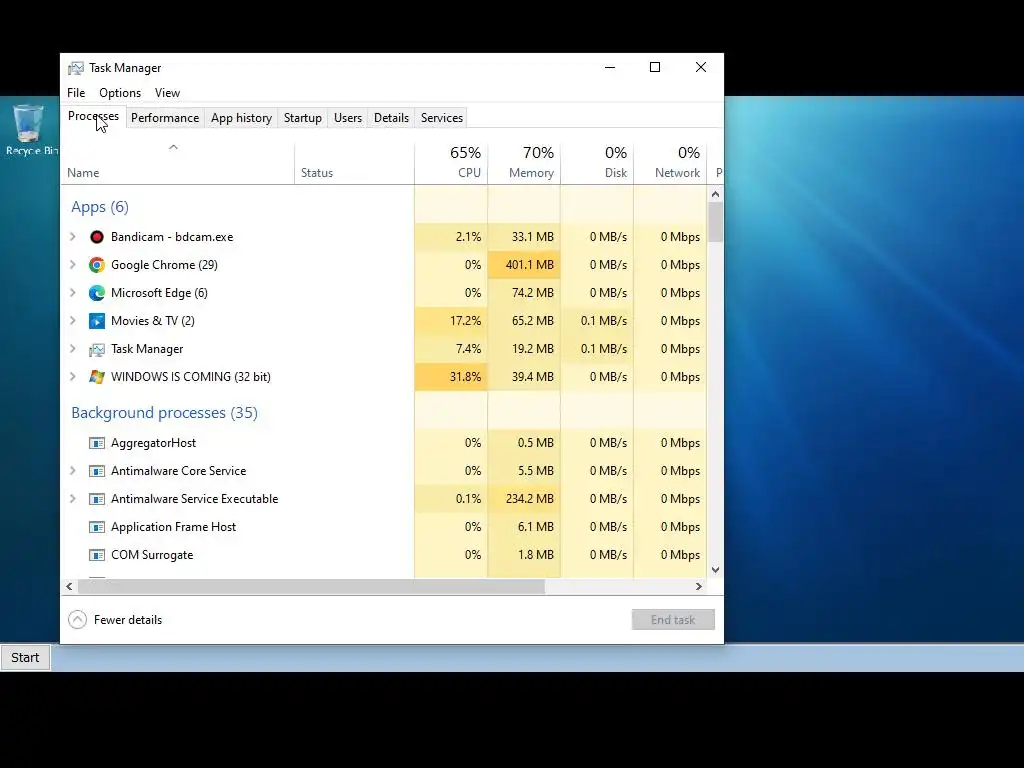Click the 234.2 MB memory cell
The height and width of the screenshot is (768, 1024).
pyautogui.click(x=524, y=500)
